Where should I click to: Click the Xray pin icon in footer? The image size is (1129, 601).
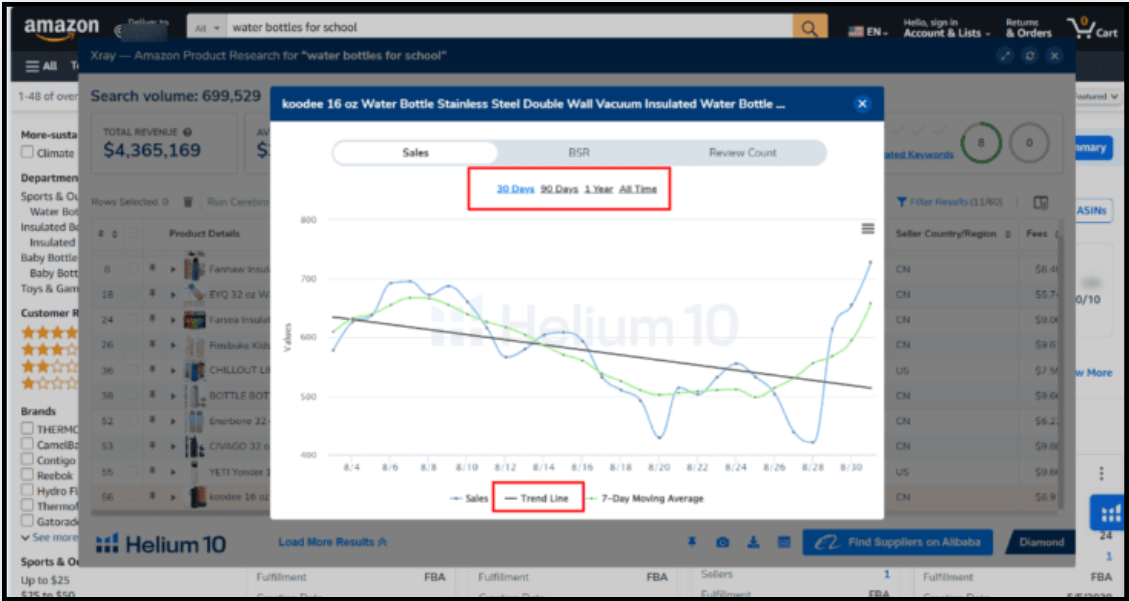(691, 542)
